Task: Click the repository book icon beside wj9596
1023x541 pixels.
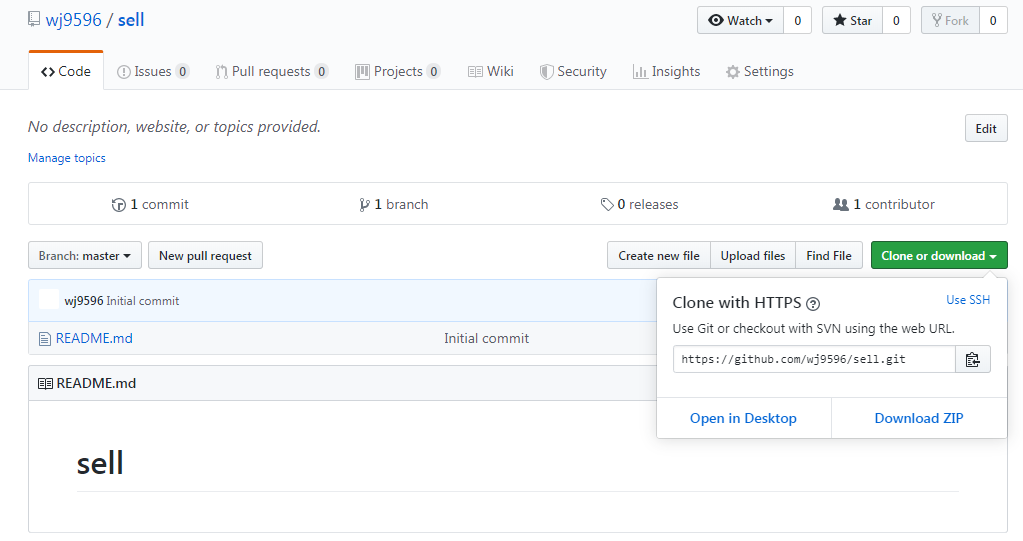Action: pos(34,20)
